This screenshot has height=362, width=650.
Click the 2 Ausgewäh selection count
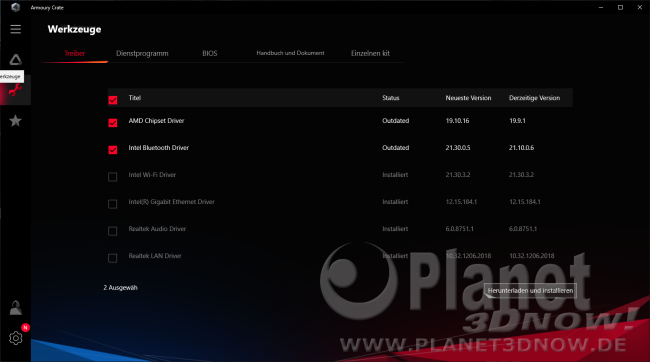click(120, 287)
